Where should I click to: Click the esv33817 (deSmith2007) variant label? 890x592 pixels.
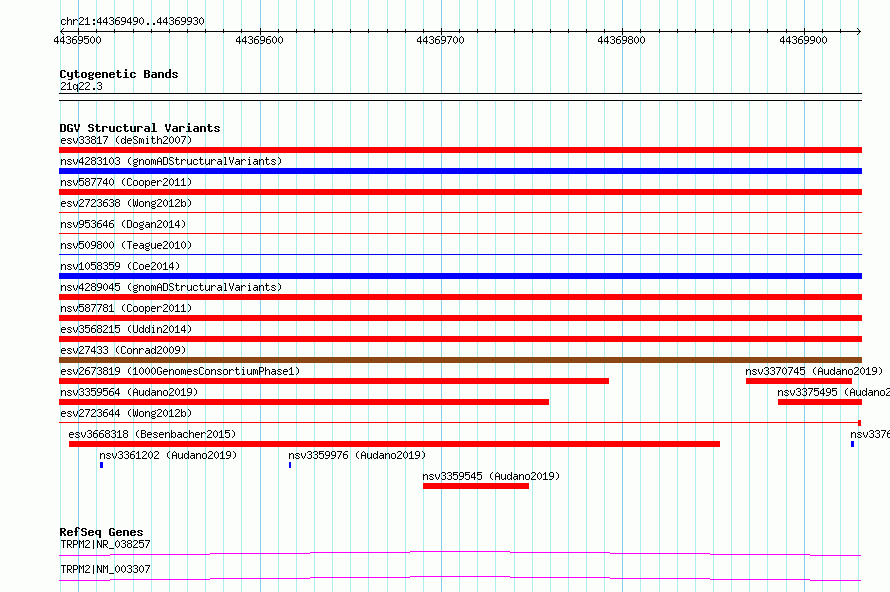tap(126, 140)
